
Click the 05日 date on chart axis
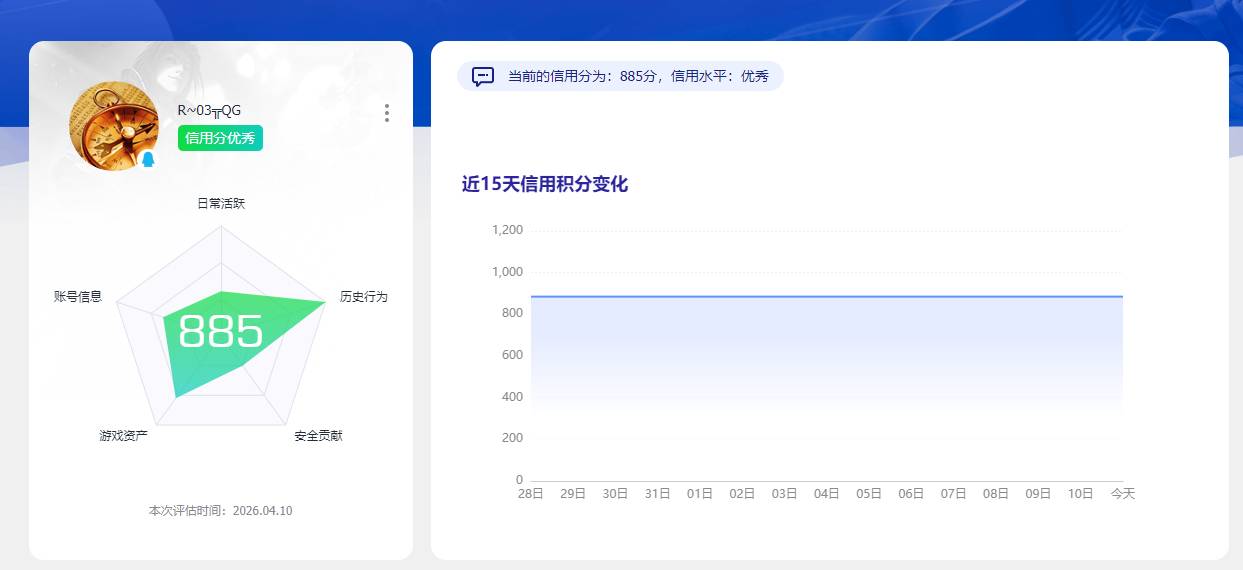(x=869, y=494)
